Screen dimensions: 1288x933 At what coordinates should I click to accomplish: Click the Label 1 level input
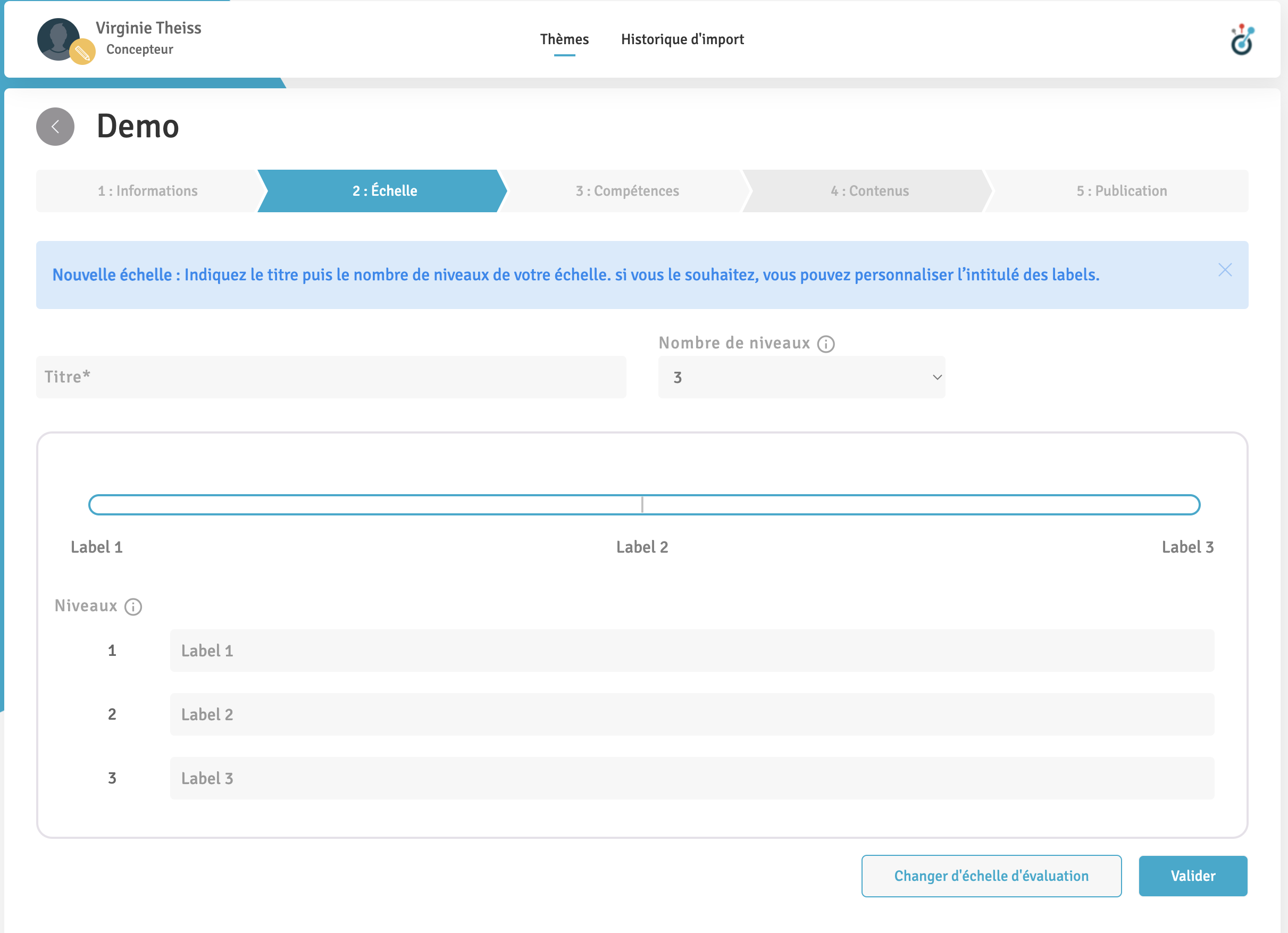[x=691, y=651]
